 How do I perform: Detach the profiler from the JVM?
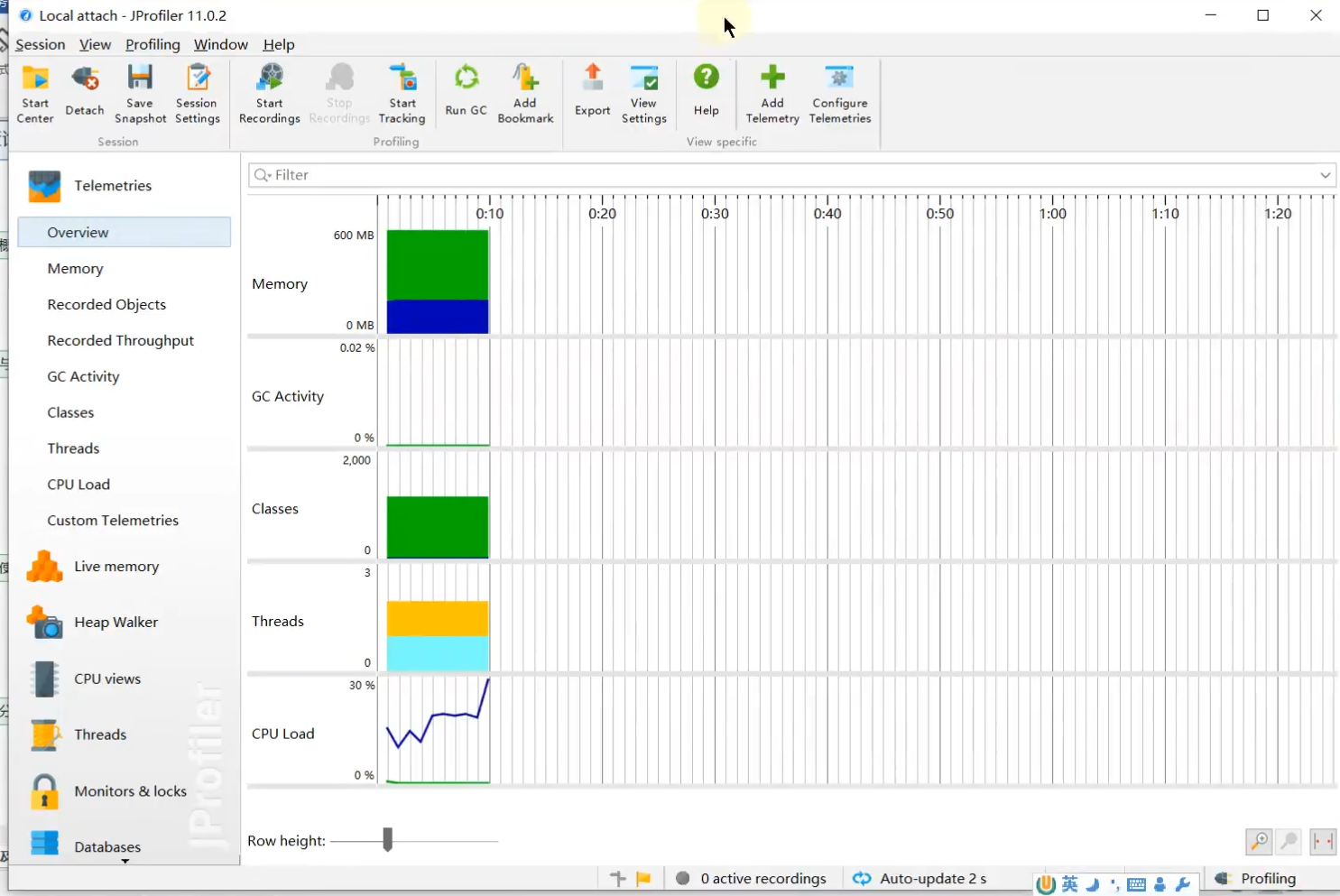pyautogui.click(x=85, y=94)
